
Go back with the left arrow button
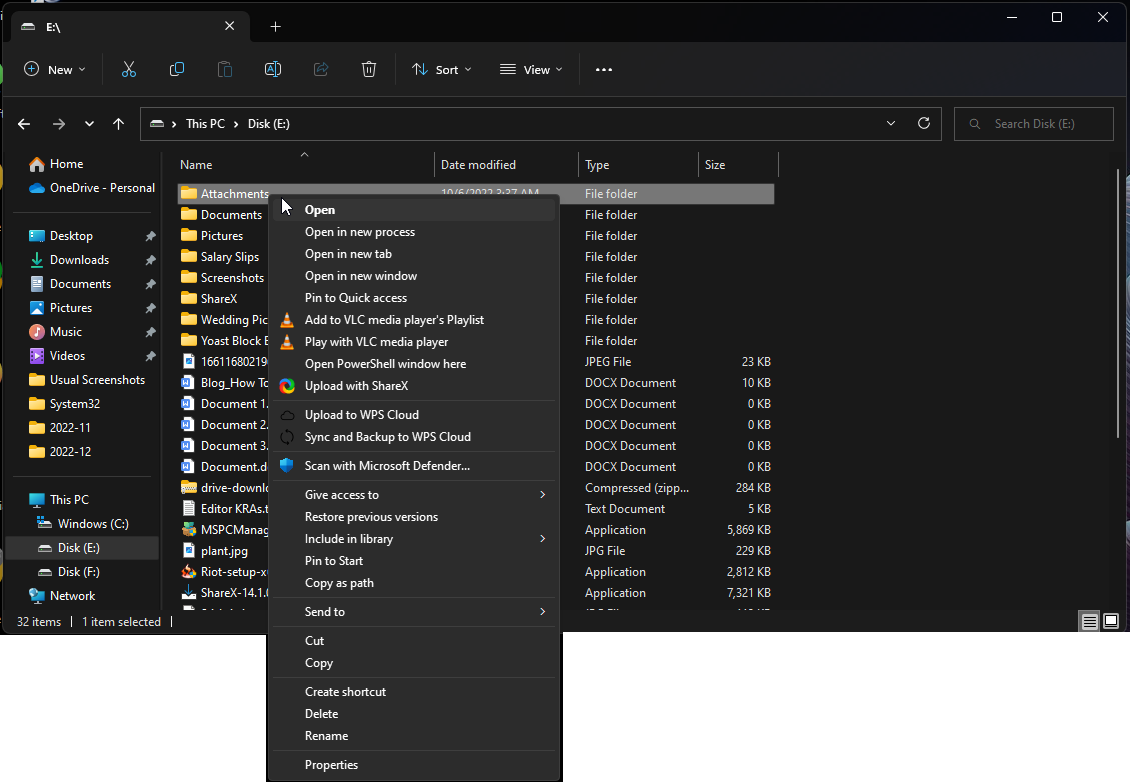(24, 124)
